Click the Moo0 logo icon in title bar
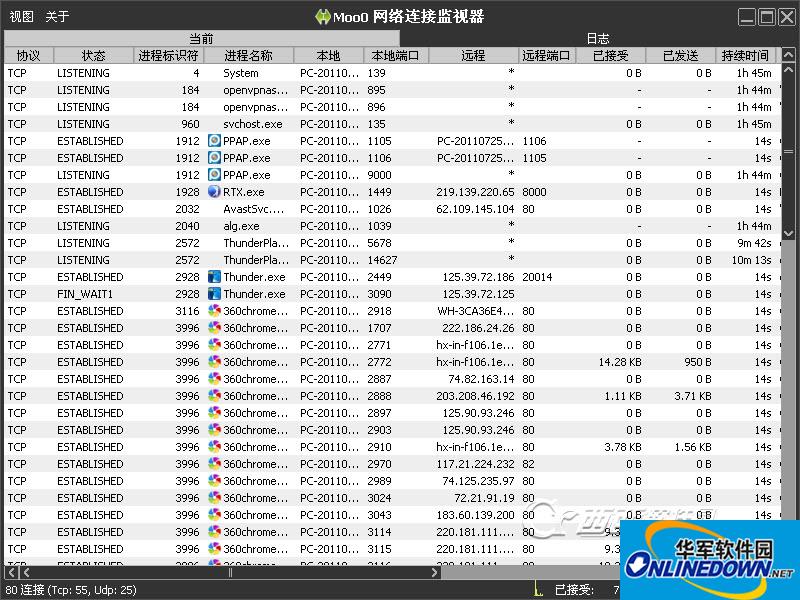800x600 pixels. (x=322, y=17)
